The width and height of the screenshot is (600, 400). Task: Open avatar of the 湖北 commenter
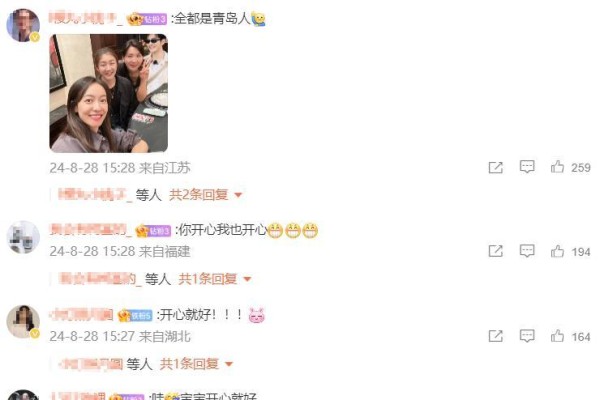[23, 322]
